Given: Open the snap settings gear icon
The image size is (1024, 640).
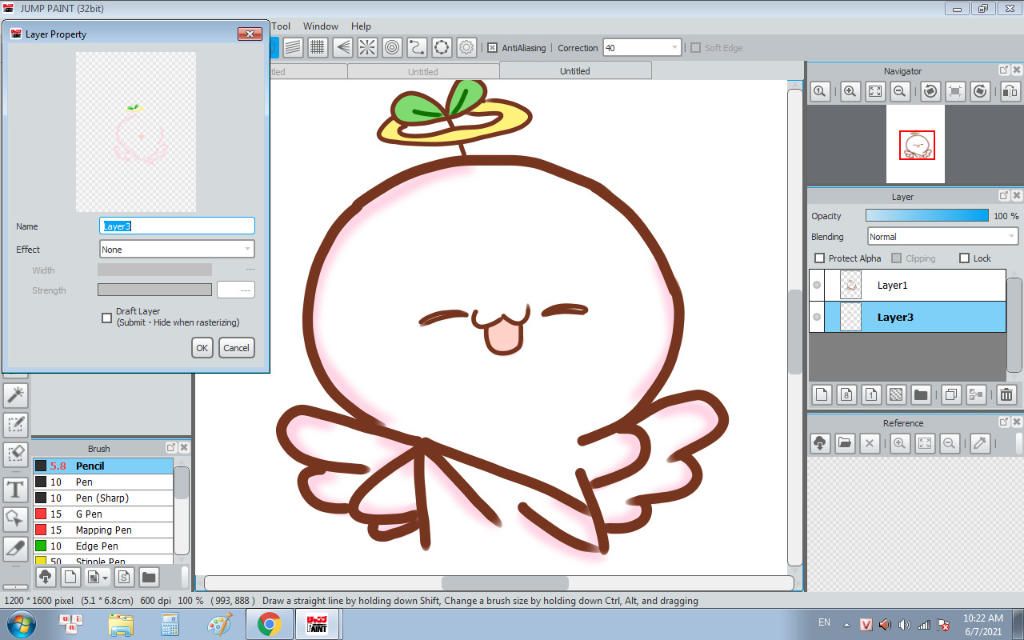Looking at the screenshot, I should tap(466, 48).
